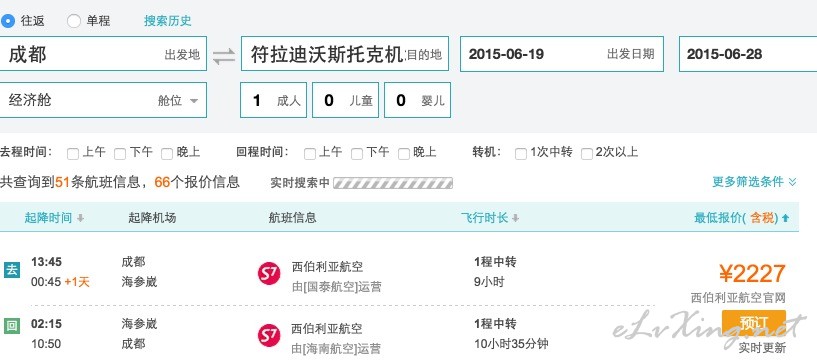Check 回程时间 晚上 checkbox
The height and width of the screenshot is (362, 817).
click(x=404, y=154)
